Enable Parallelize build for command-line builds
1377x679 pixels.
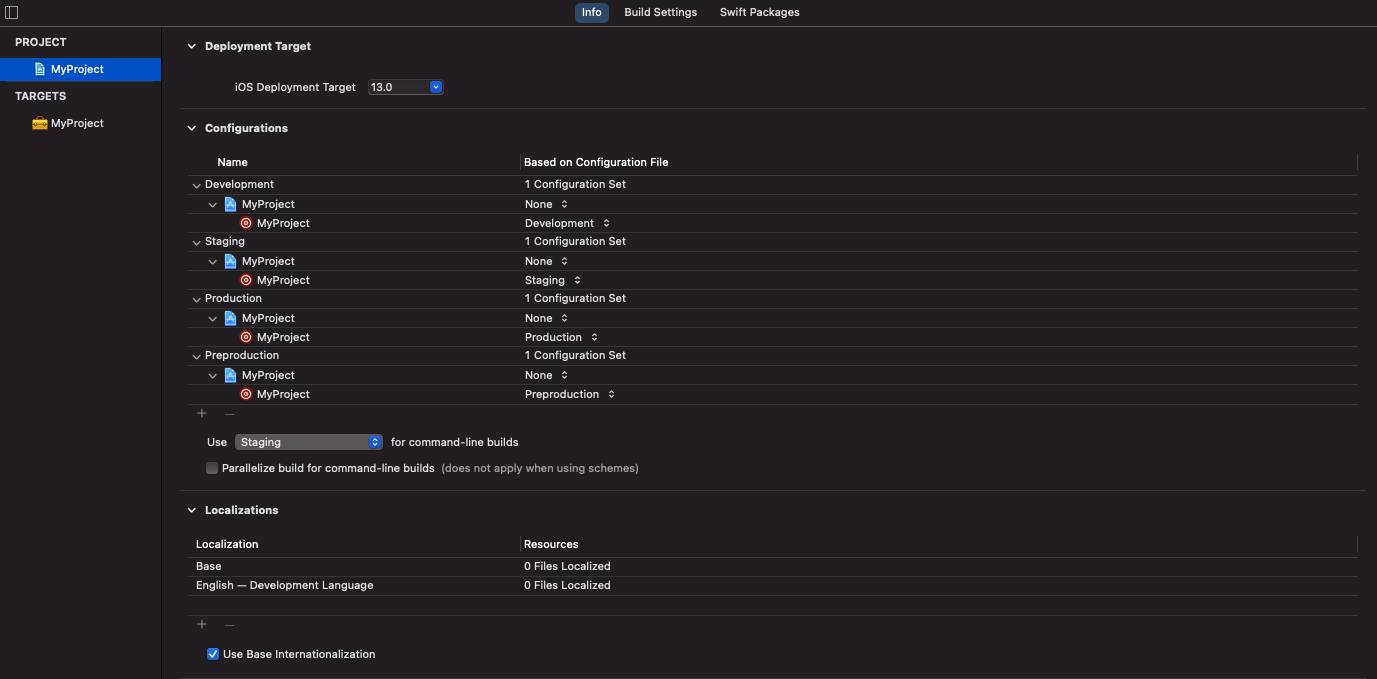[211, 467]
